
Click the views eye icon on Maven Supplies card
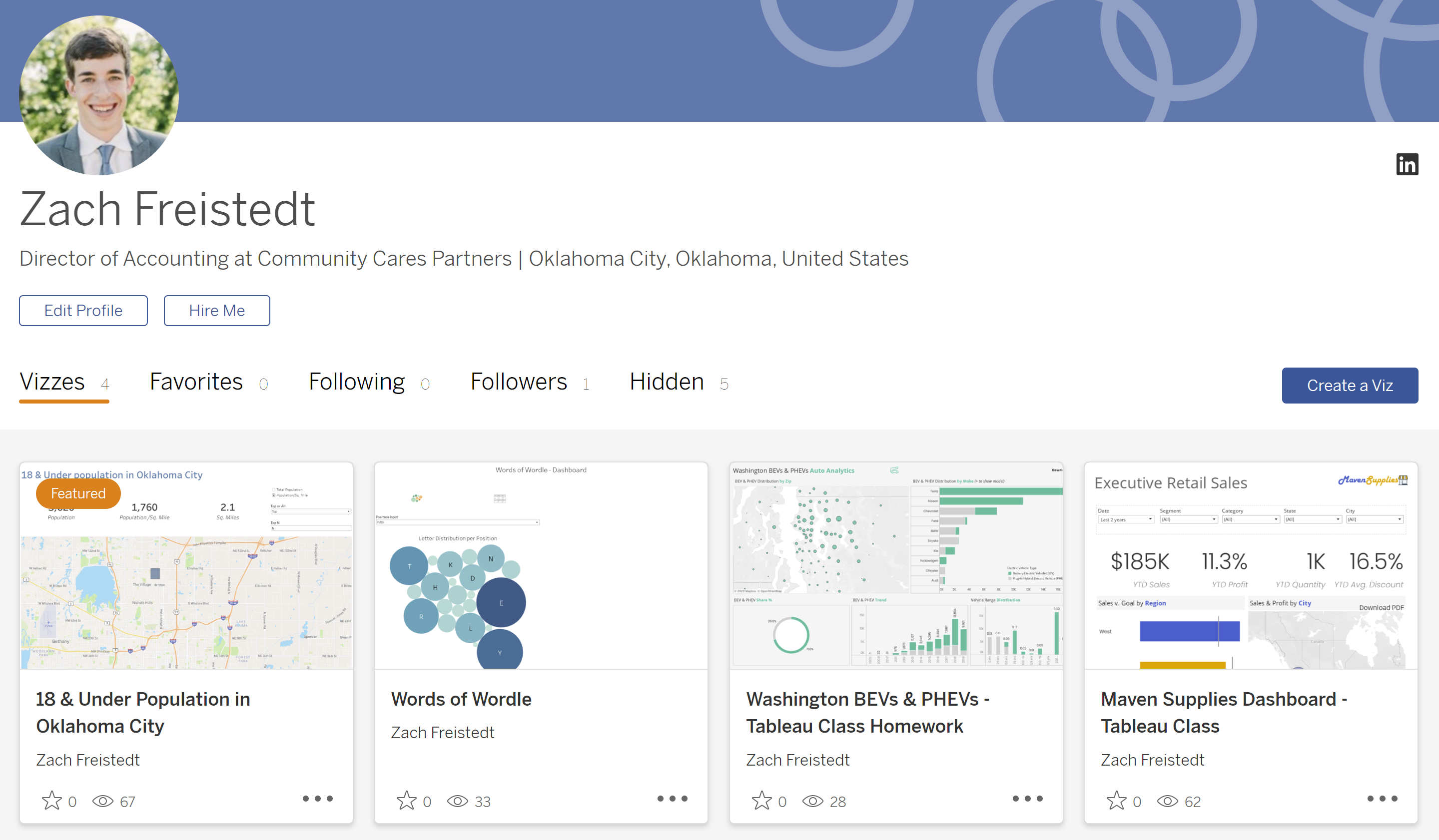click(1167, 801)
